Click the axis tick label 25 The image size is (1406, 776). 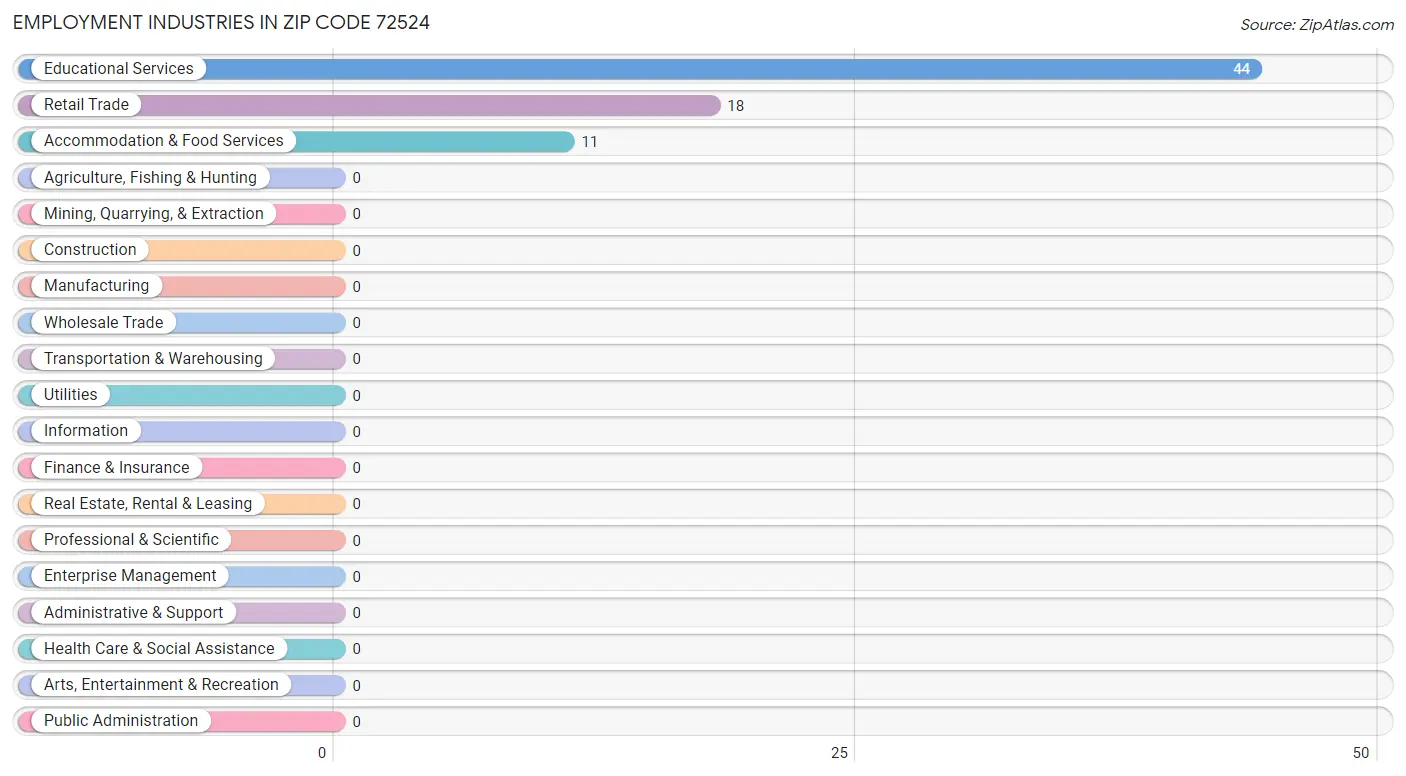[840, 753]
